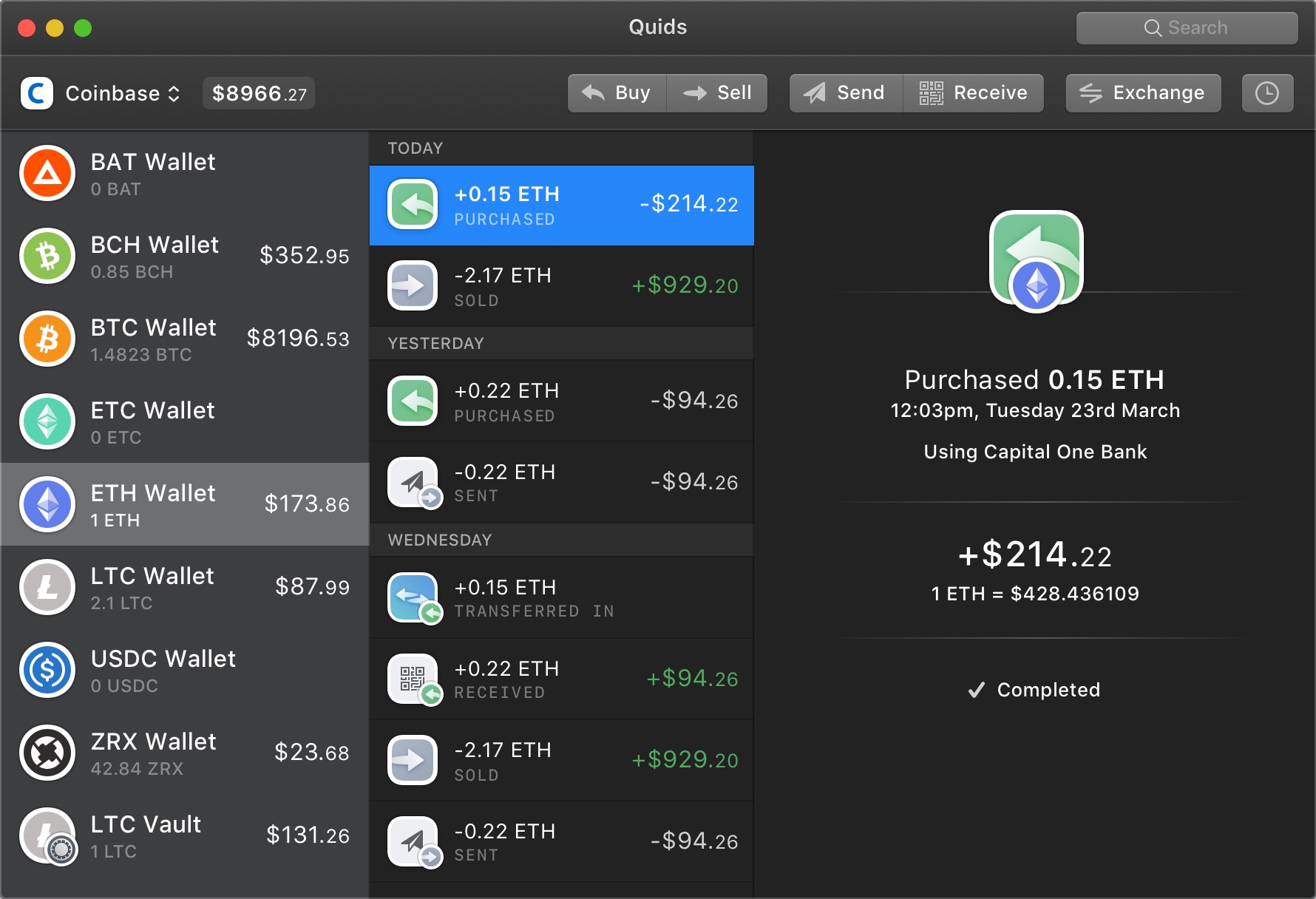Click the Receive QR code icon
Image resolution: width=1316 pixels, height=899 pixels.
pos(930,93)
